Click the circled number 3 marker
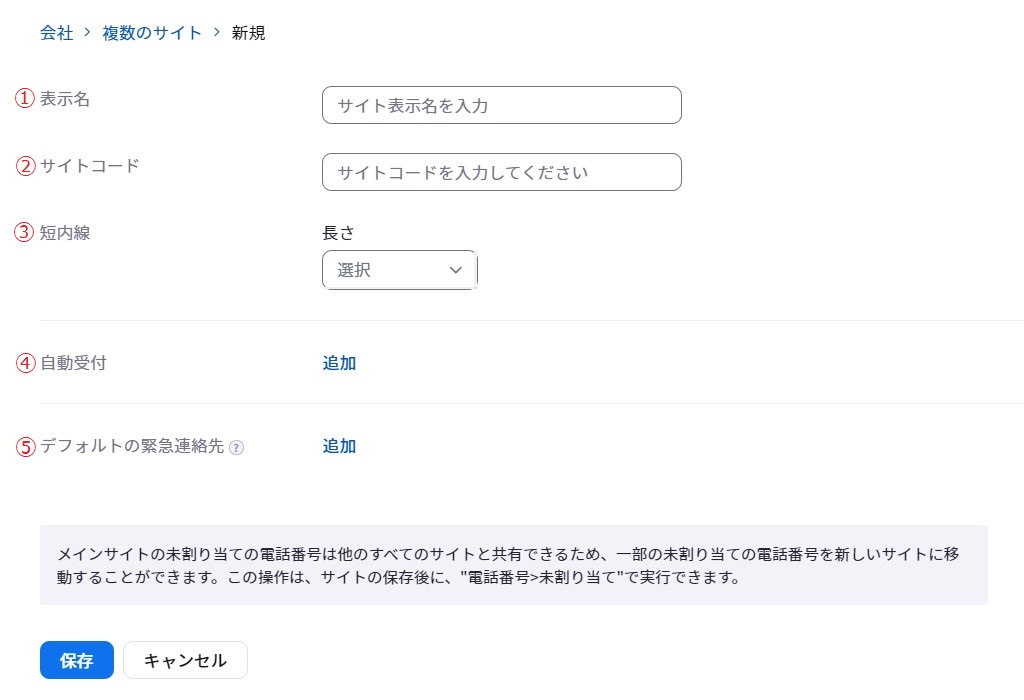 click(x=25, y=232)
